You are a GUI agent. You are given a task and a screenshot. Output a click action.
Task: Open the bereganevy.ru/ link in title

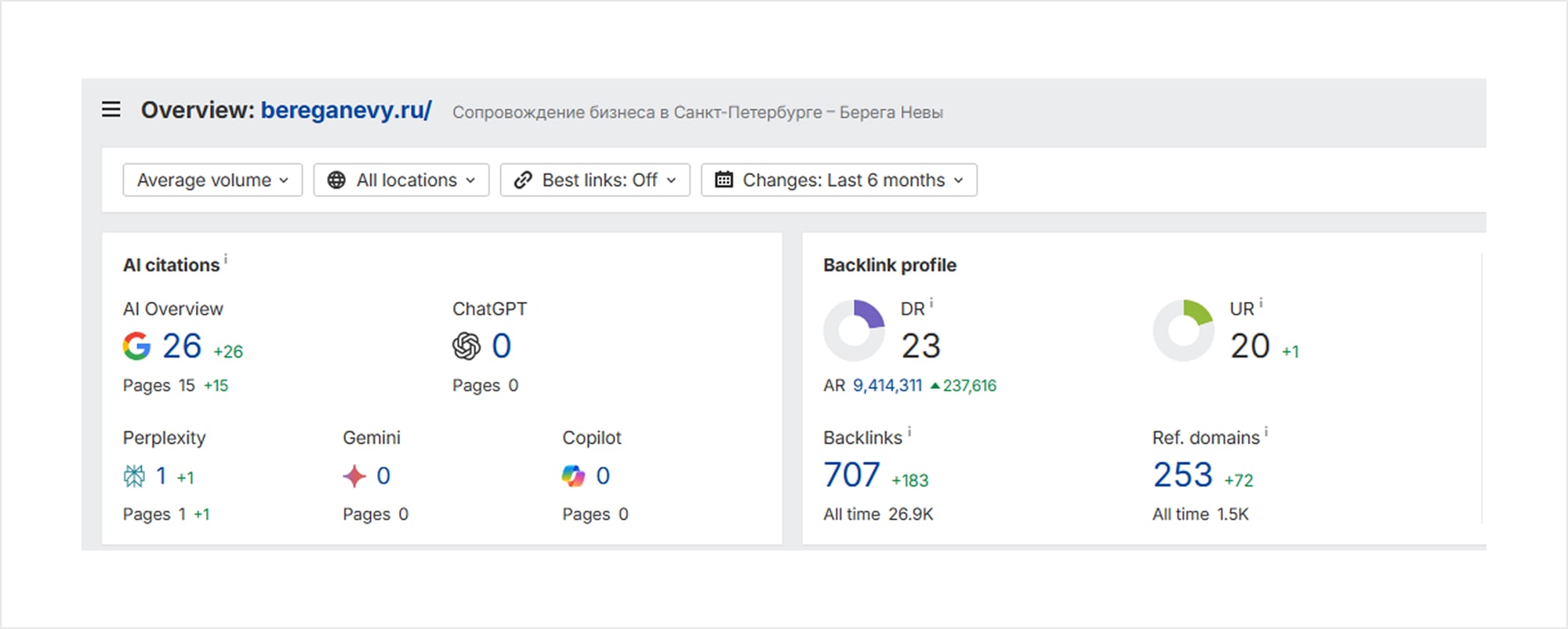346,111
